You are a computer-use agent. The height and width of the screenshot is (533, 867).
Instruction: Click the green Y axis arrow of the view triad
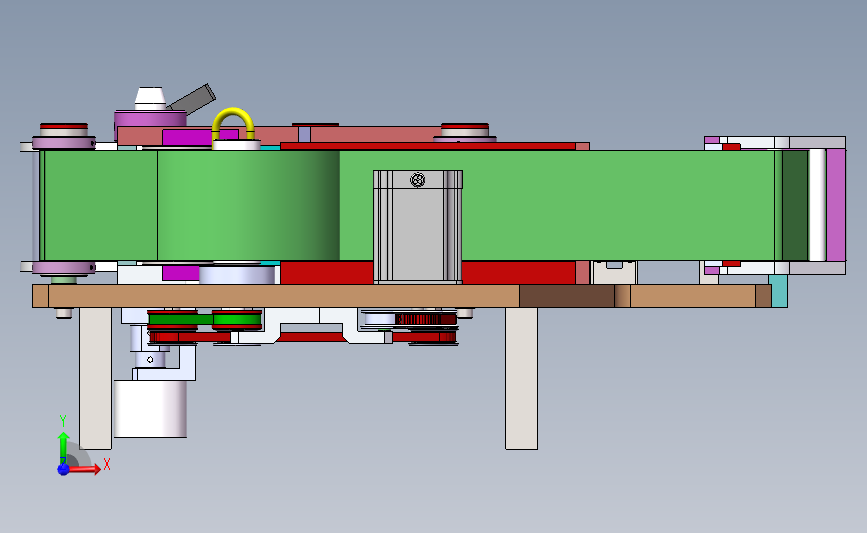(x=64, y=448)
